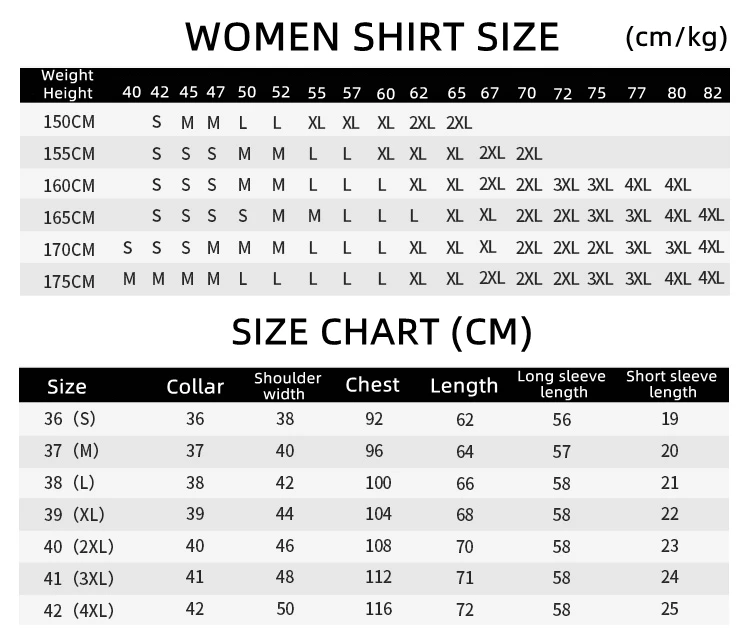Click the Collar column header
The image size is (750, 643).
(x=195, y=387)
